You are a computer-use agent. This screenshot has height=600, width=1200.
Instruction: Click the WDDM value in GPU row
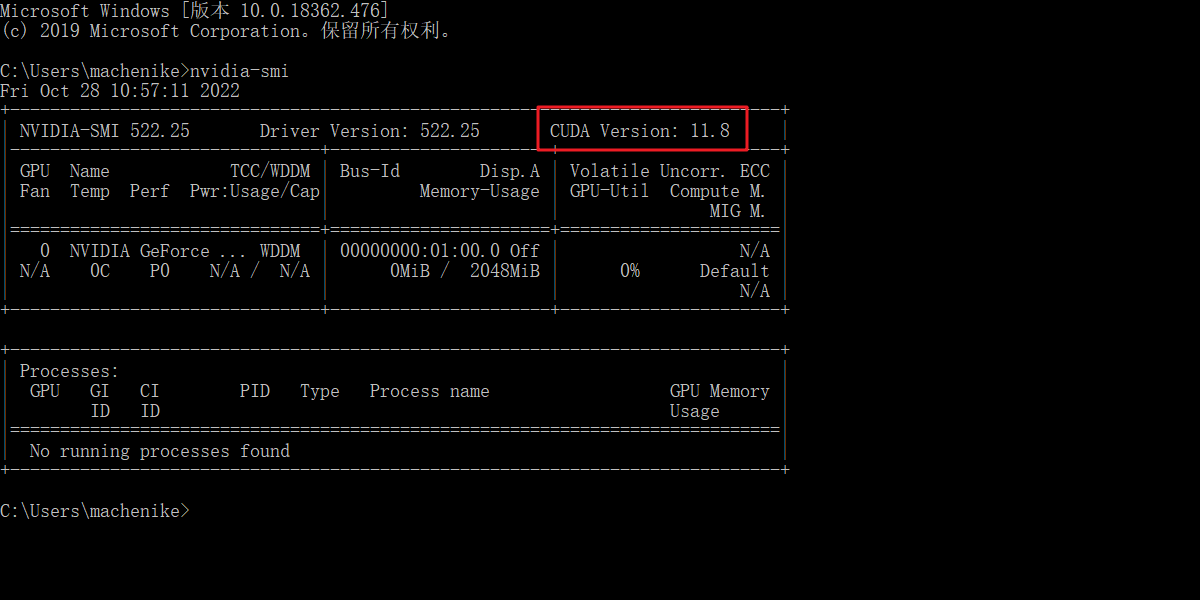click(280, 251)
